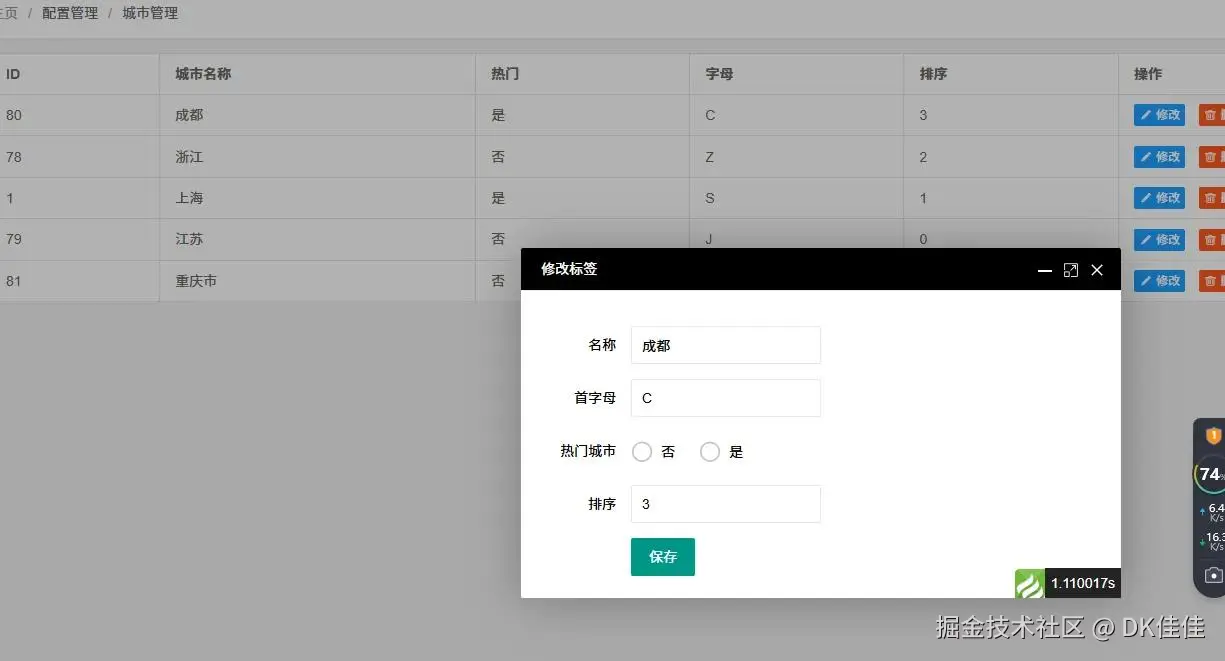Click the 首字母 input containing C
Image resolution: width=1225 pixels, height=661 pixels.
(x=726, y=398)
